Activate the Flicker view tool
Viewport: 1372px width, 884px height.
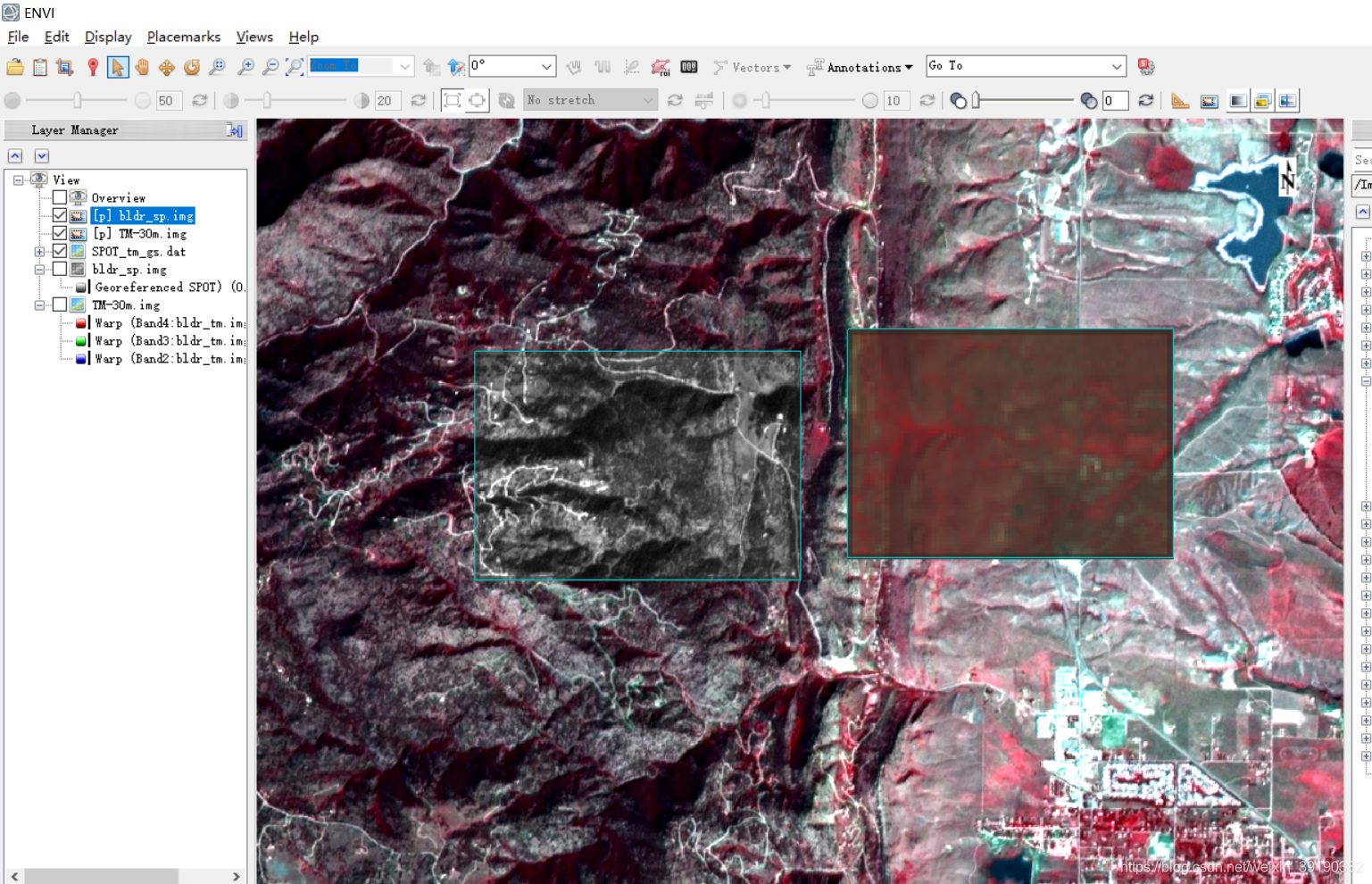pos(1262,101)
